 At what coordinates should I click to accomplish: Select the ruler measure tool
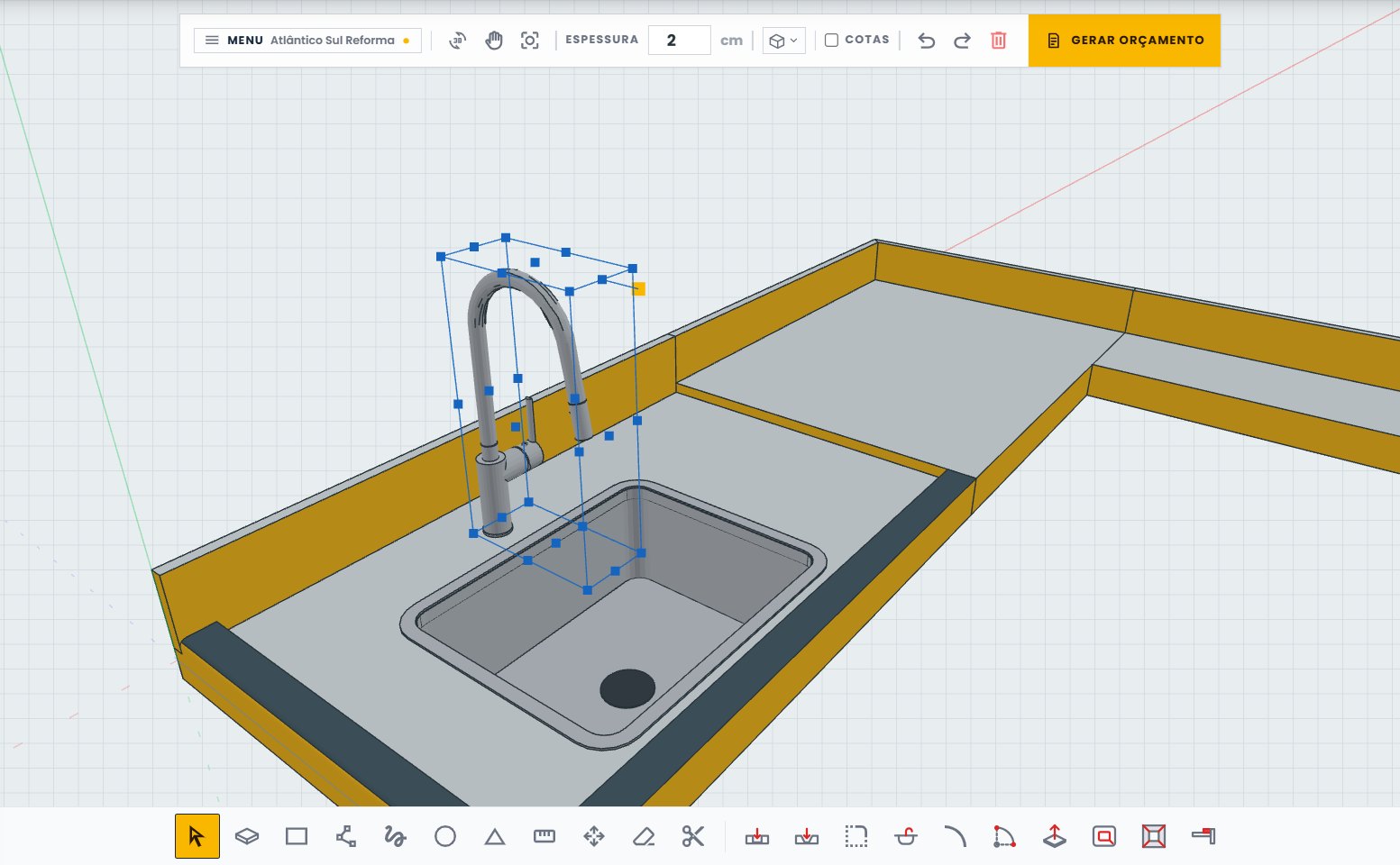pos(544,836)
